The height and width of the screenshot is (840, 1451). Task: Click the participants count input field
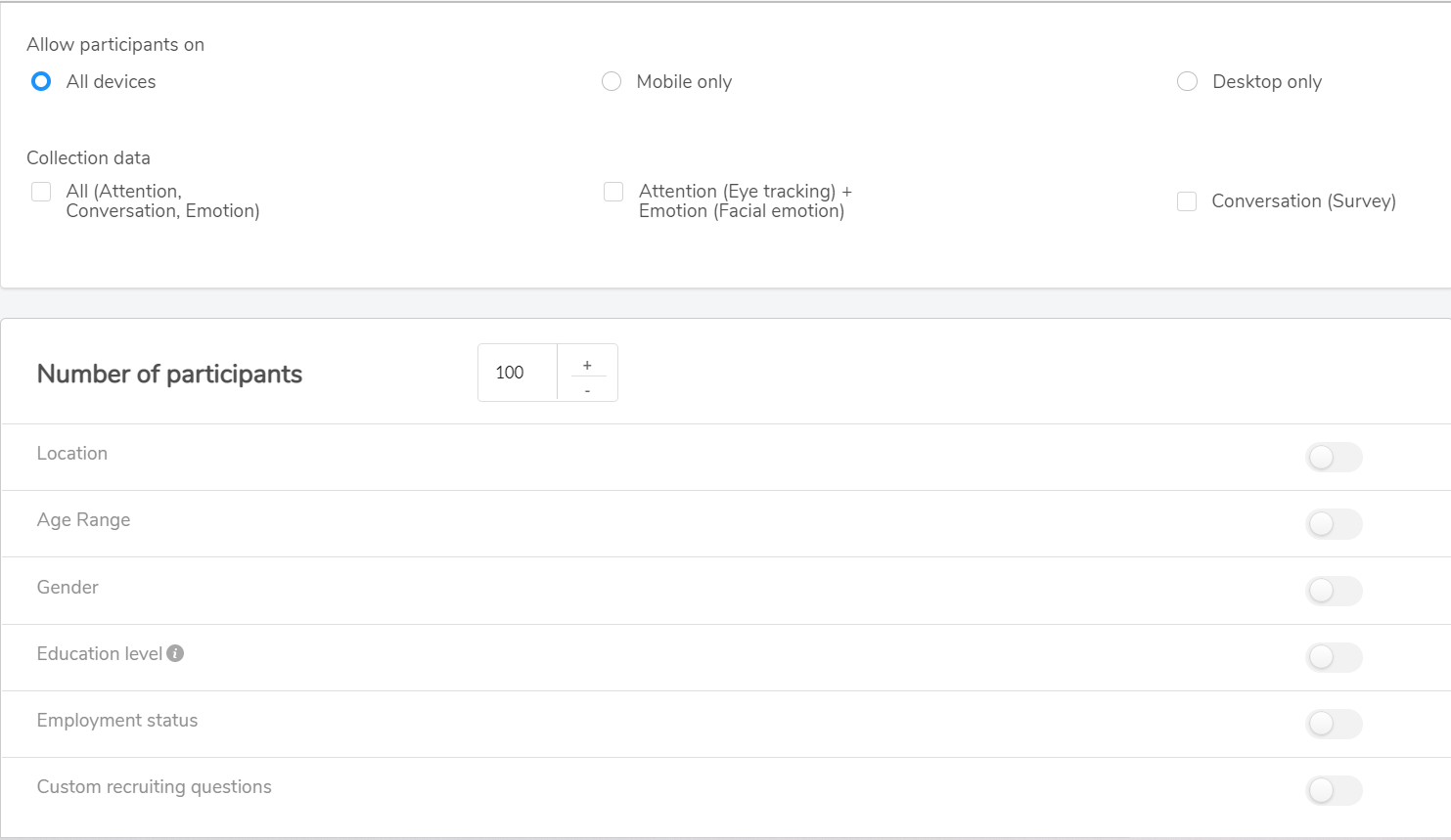[x=516, y=373]
